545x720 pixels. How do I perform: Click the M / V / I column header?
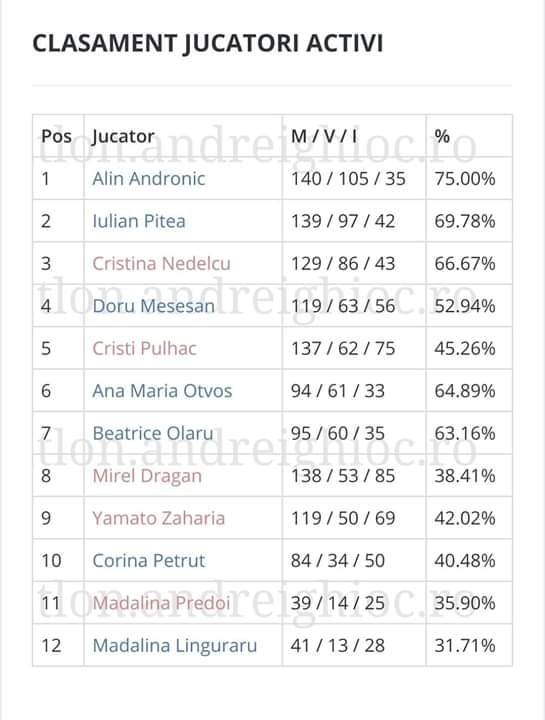[324, 136]
